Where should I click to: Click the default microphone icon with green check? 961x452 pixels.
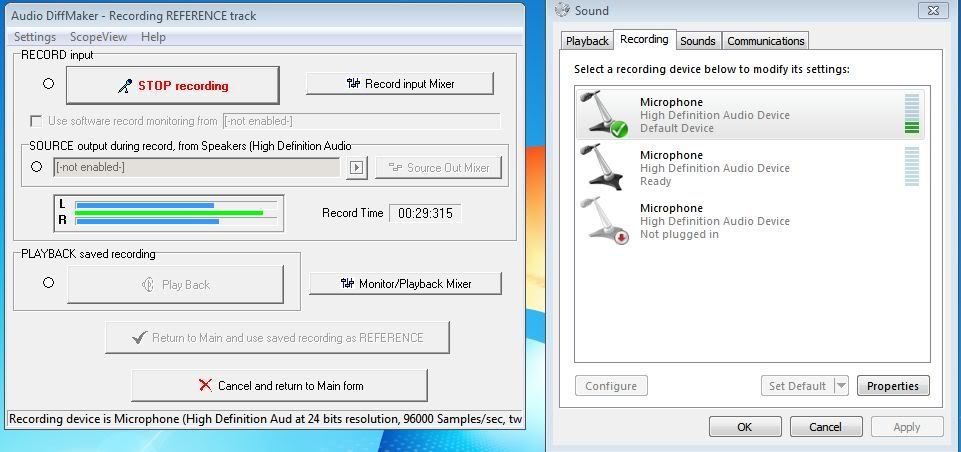click(604, 114)
